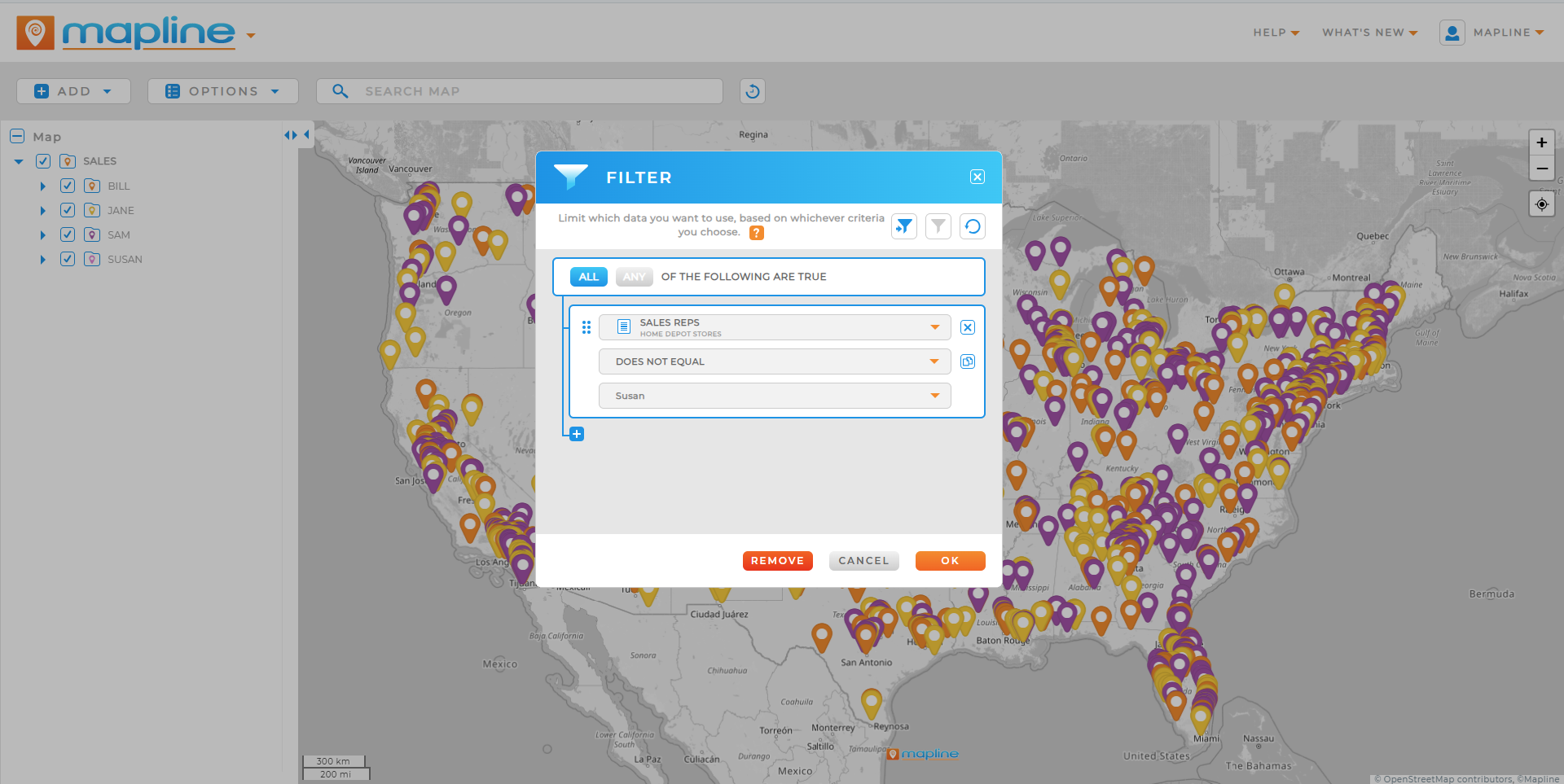Click the Map root label
The image size is (1564, 784).
[47, 137]
